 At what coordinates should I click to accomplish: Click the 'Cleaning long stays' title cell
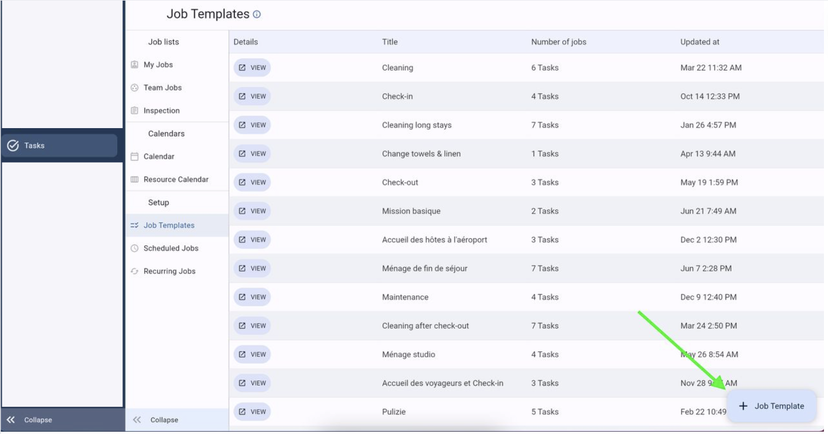point(417,125)
